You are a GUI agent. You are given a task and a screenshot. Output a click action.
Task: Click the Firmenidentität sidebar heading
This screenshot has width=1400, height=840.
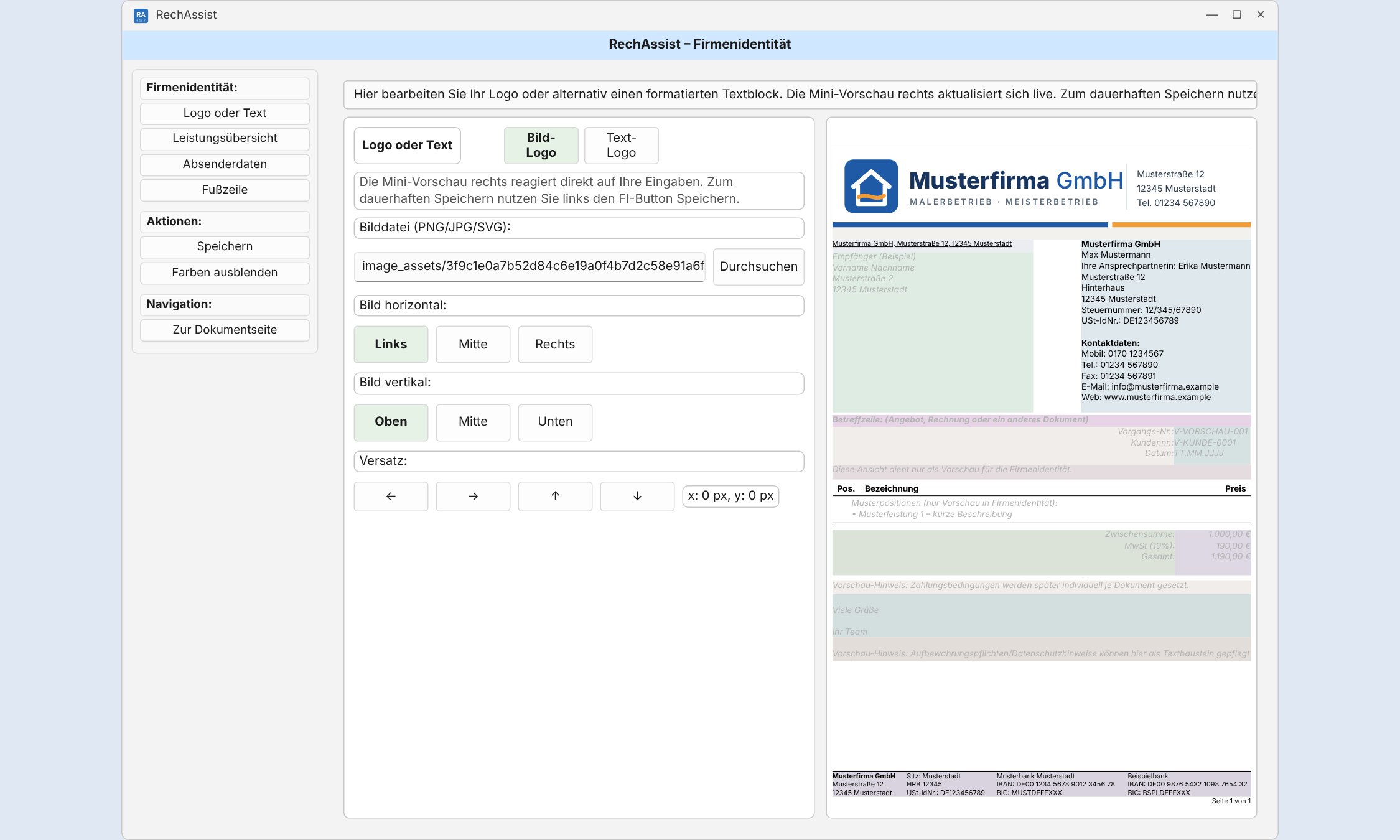click(225, 88)
